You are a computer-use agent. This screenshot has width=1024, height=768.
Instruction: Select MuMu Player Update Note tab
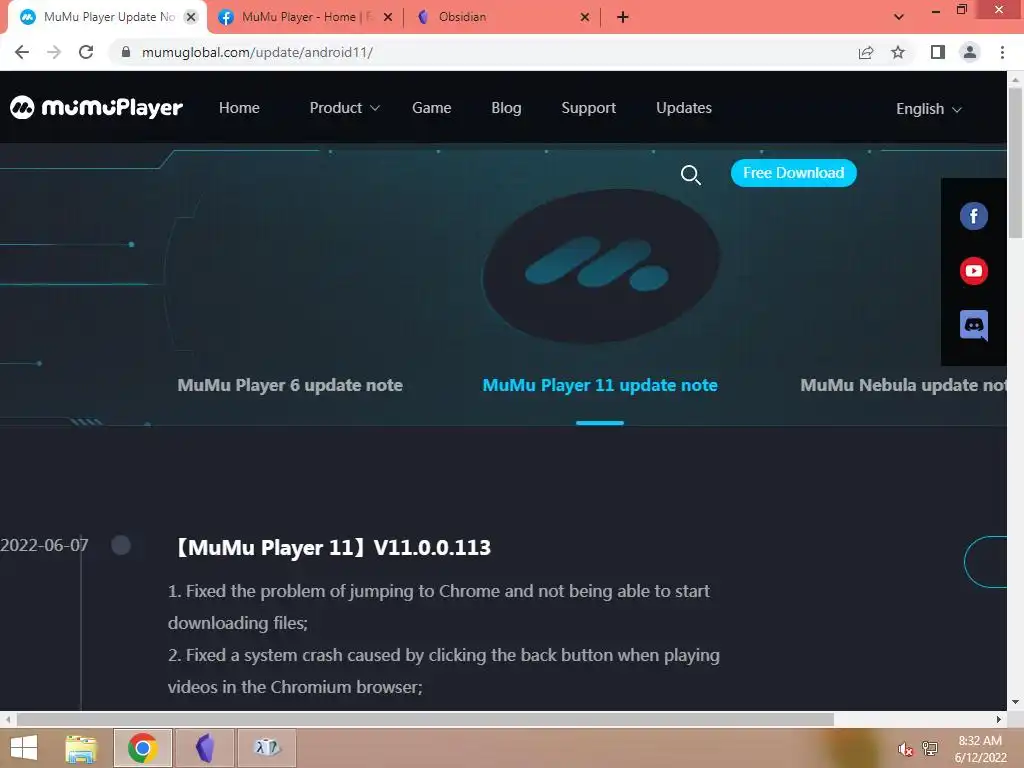coord(108,17)
